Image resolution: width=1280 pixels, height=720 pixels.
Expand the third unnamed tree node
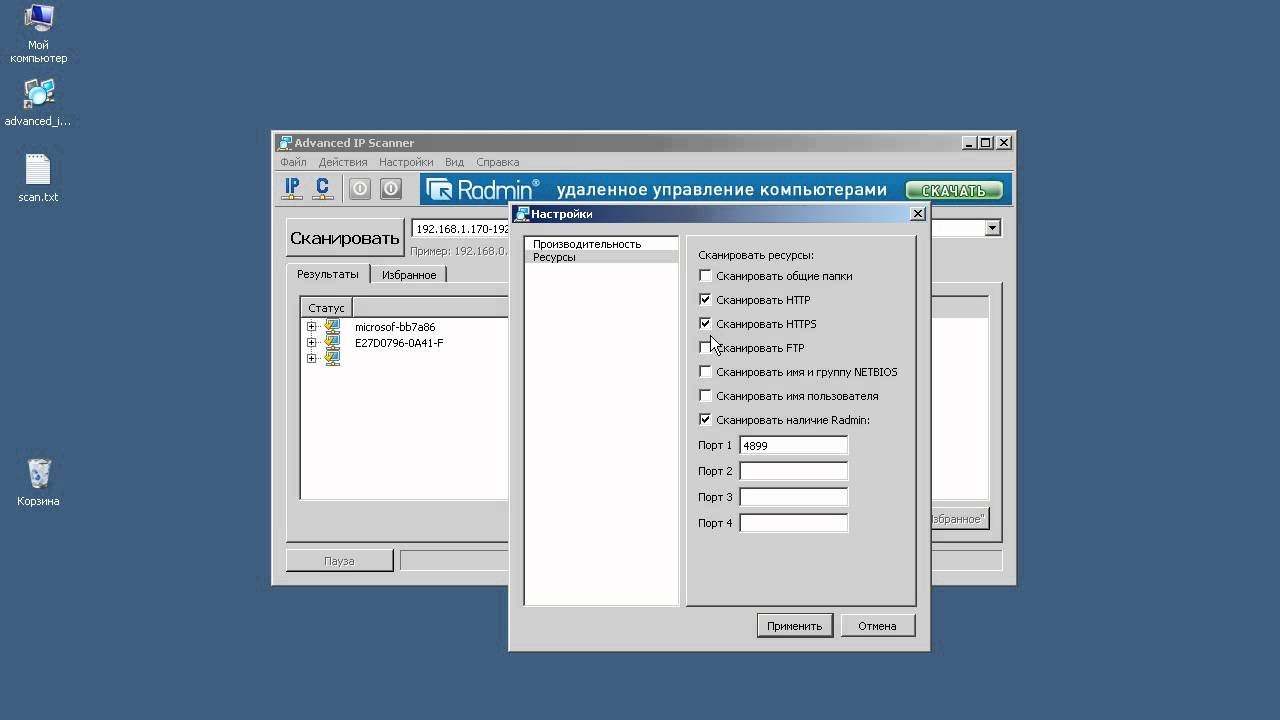pos(311,358)
